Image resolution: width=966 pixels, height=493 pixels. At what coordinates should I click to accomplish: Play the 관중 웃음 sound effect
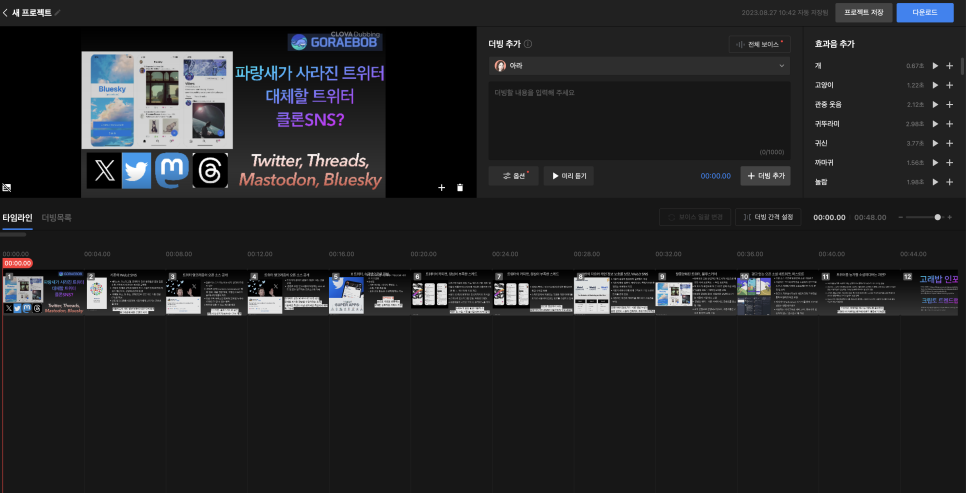[x=935, y=104]
